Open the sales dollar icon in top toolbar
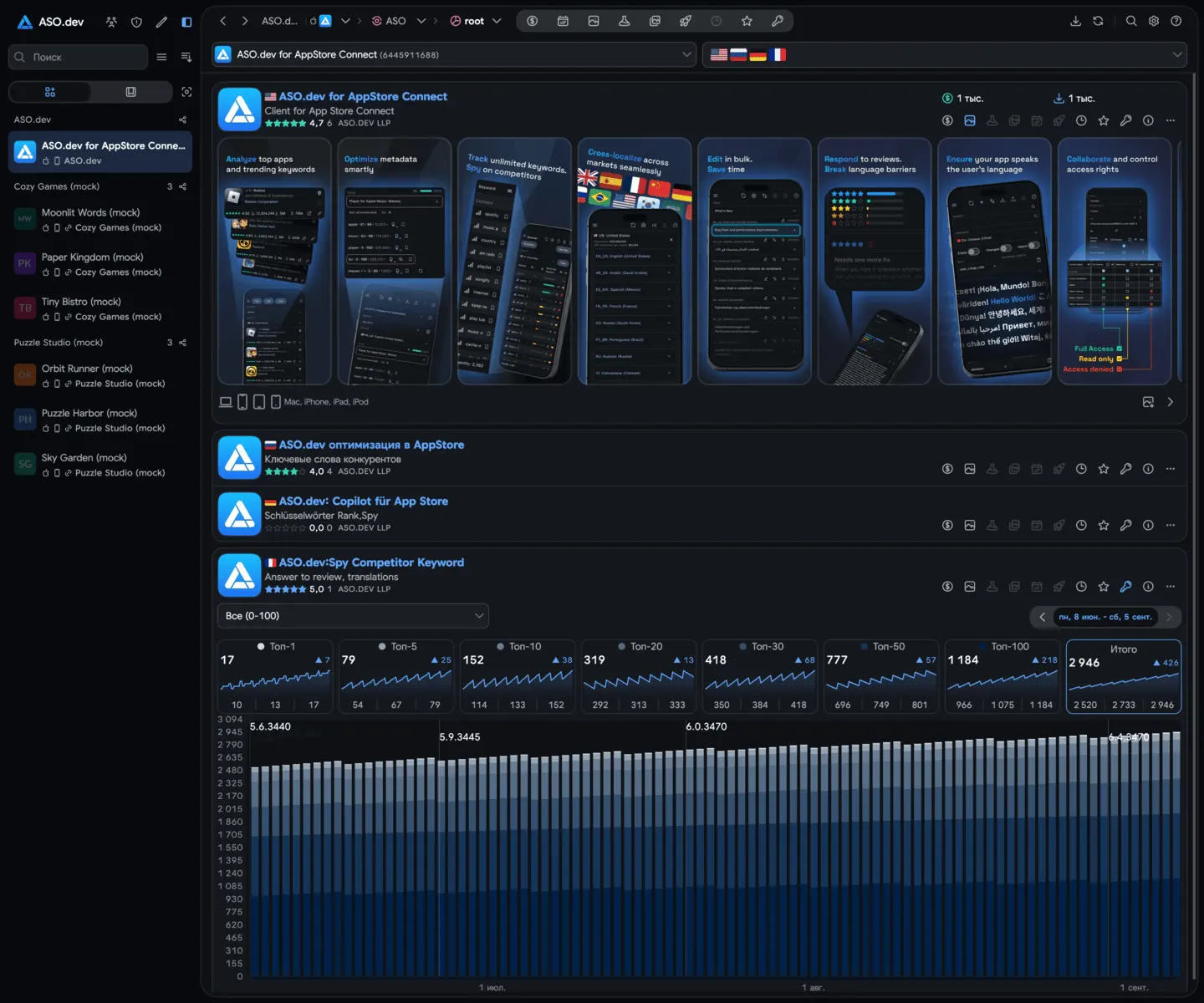The image size is (1204, 1003). [533, 21]
